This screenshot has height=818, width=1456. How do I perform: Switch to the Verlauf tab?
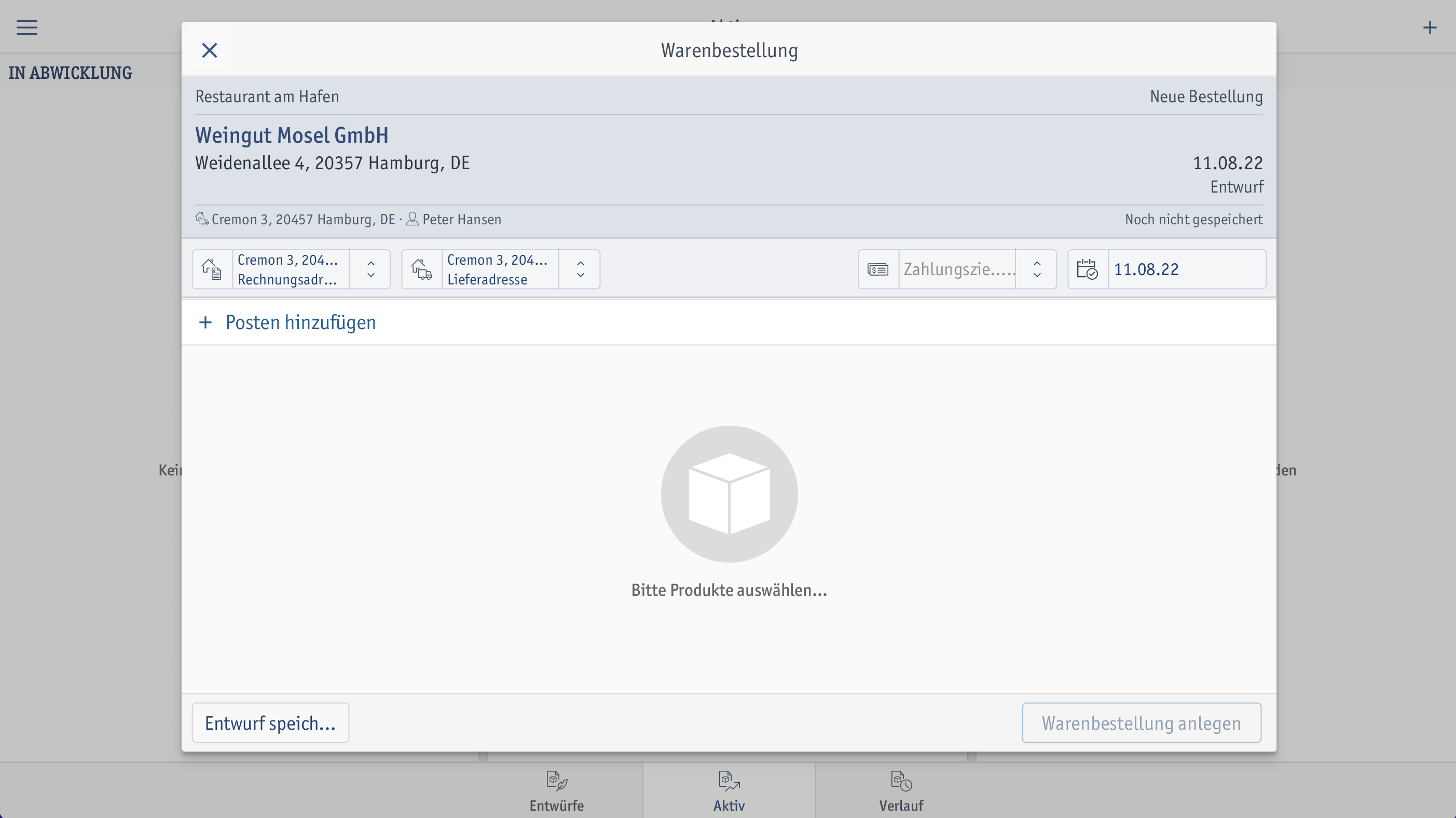coord(901,790)
